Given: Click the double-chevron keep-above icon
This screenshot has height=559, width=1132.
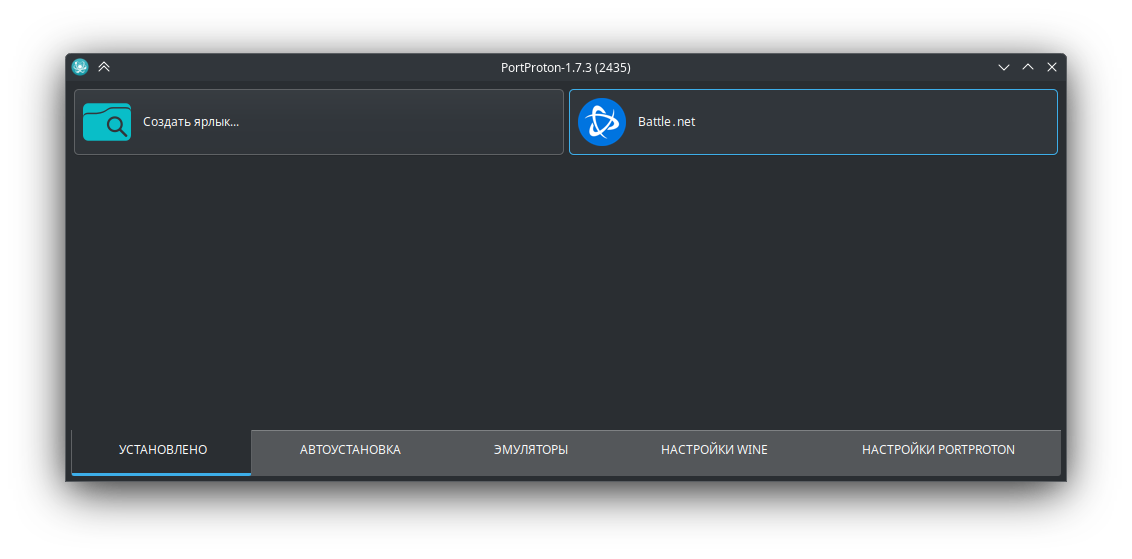Looking at the screenshot, I should point(104,67).
